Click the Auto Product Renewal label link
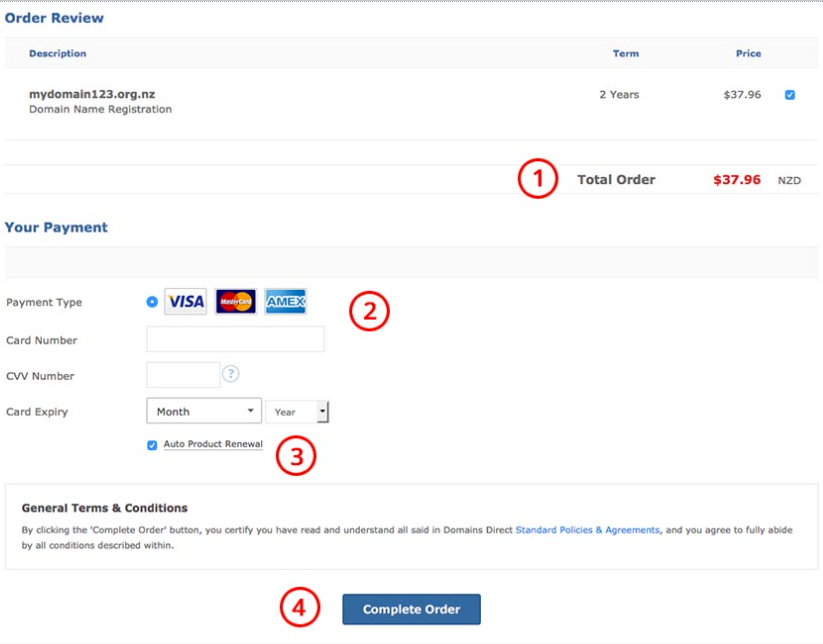 (x=213, y=444)
